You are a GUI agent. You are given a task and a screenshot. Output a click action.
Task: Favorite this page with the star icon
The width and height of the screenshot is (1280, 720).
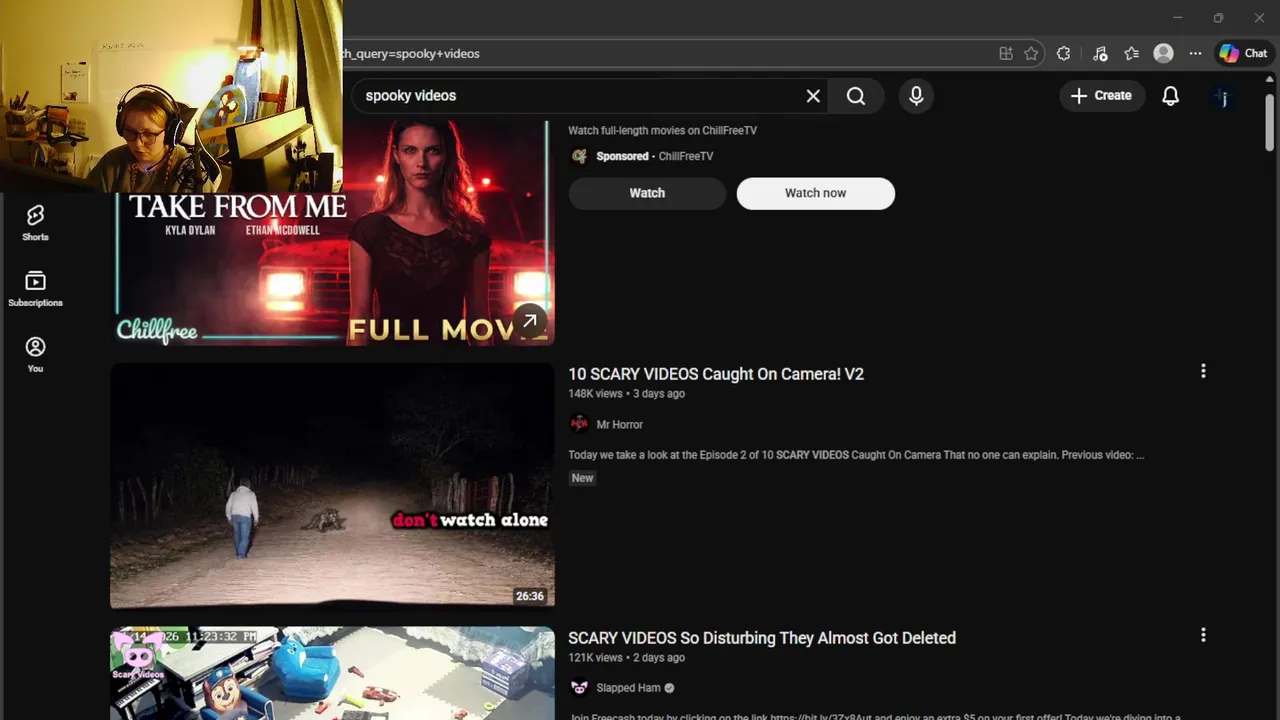coord(1031,54)
